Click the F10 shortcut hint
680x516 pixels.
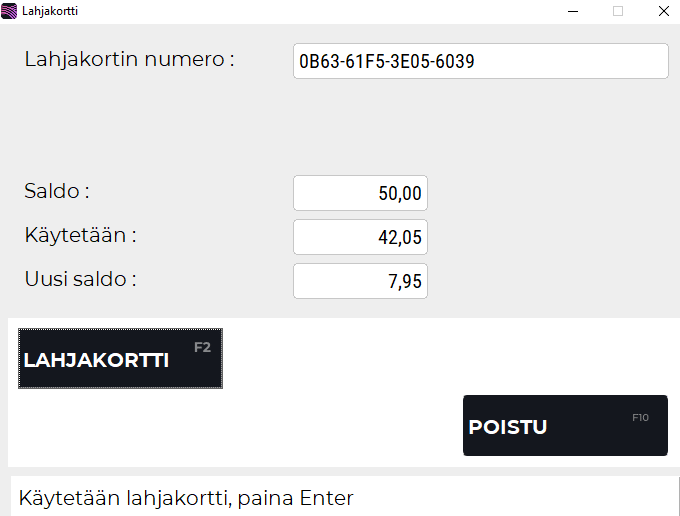point(640,417)
